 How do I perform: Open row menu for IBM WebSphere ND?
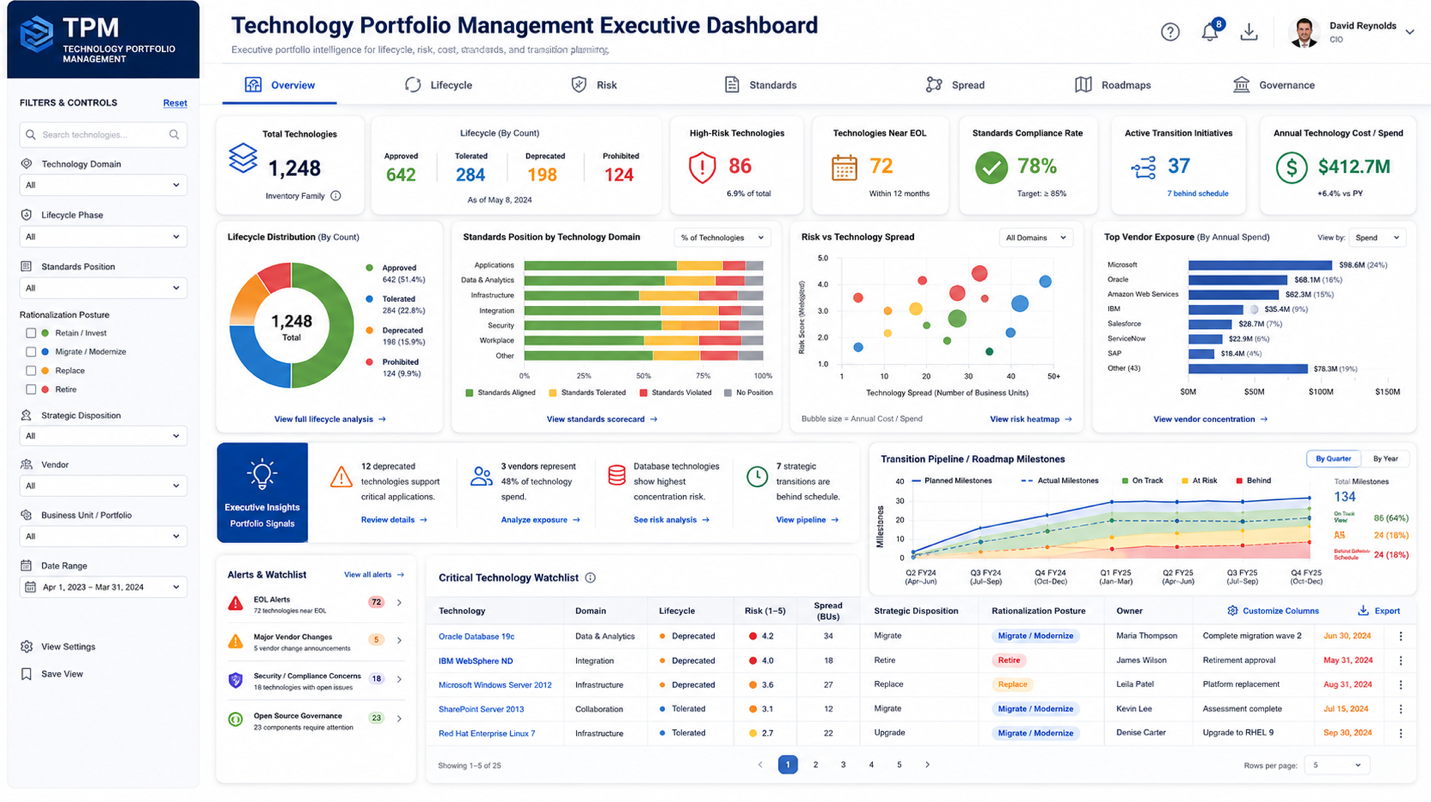[x=1400, y=660]
